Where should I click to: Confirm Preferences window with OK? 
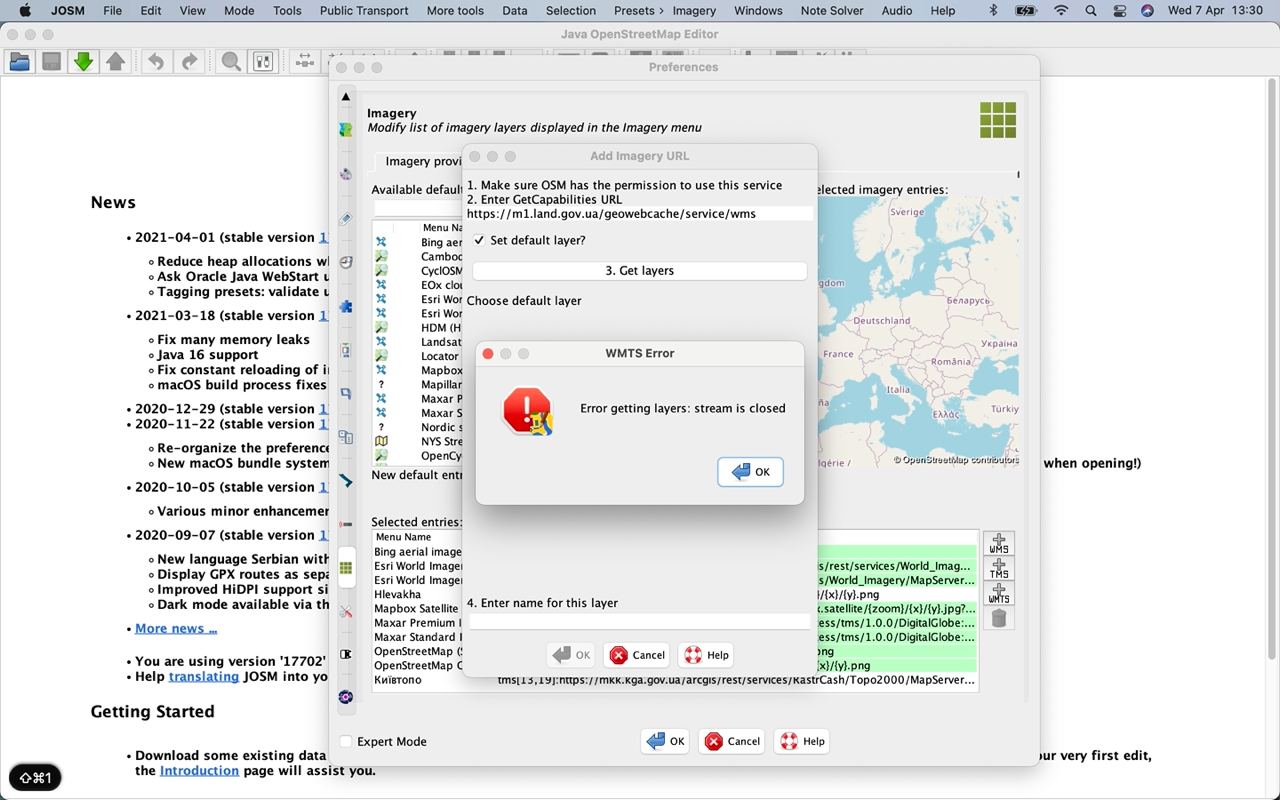[665, 741]
